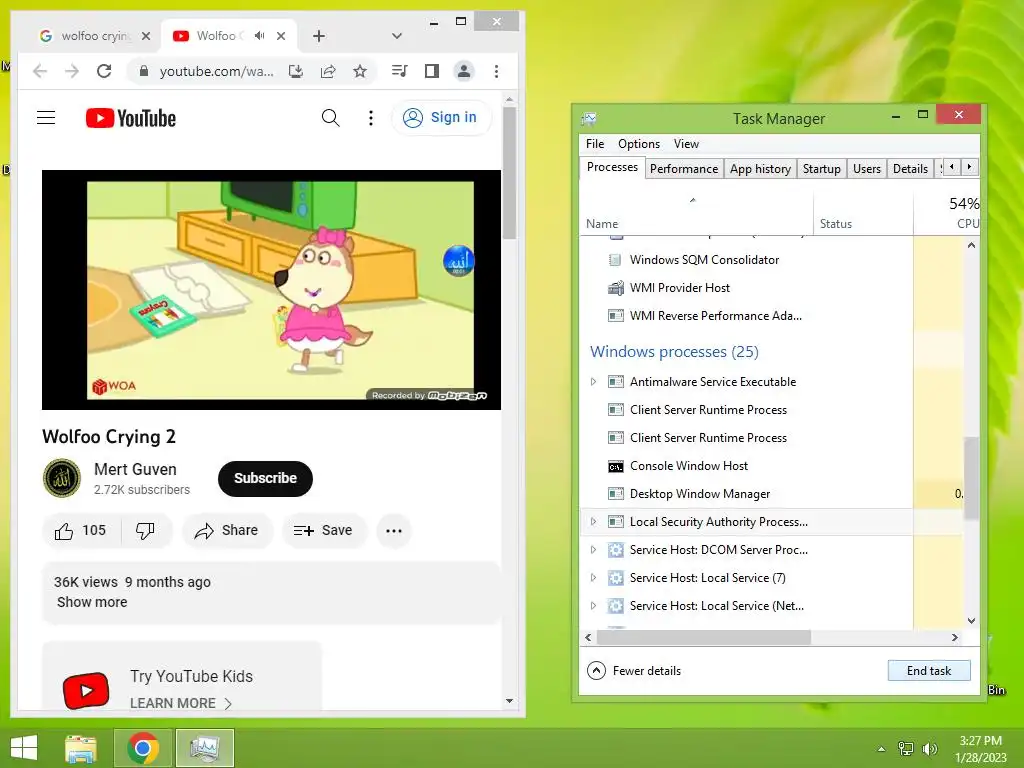Share the Wolfoo Crying 2 video
The height and width of the screenshot is (768, 1024).
click(x=226, y=530)
